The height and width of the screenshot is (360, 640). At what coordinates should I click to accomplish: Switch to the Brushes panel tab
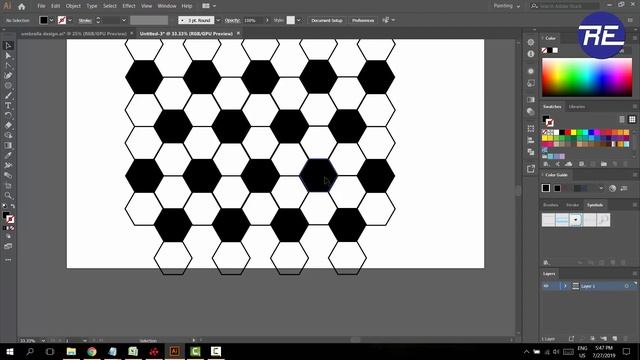(550, 205)
